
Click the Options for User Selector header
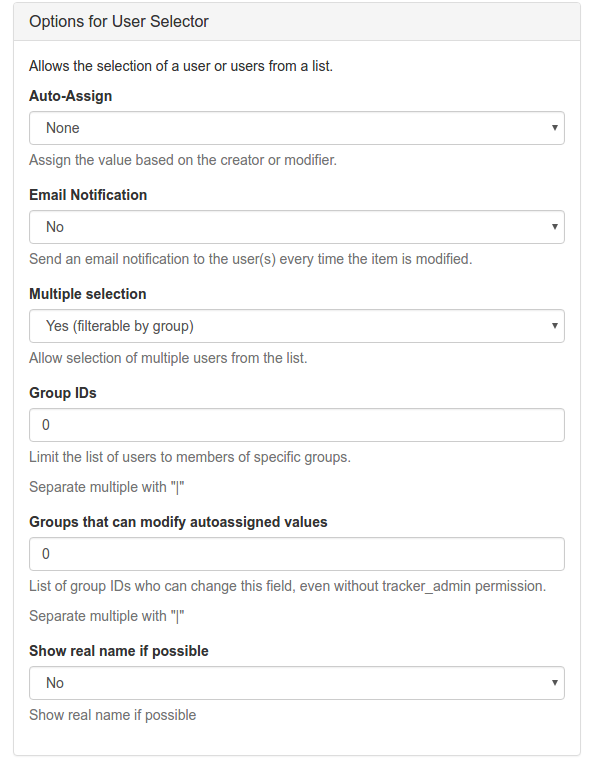click(x=119, y=21)
